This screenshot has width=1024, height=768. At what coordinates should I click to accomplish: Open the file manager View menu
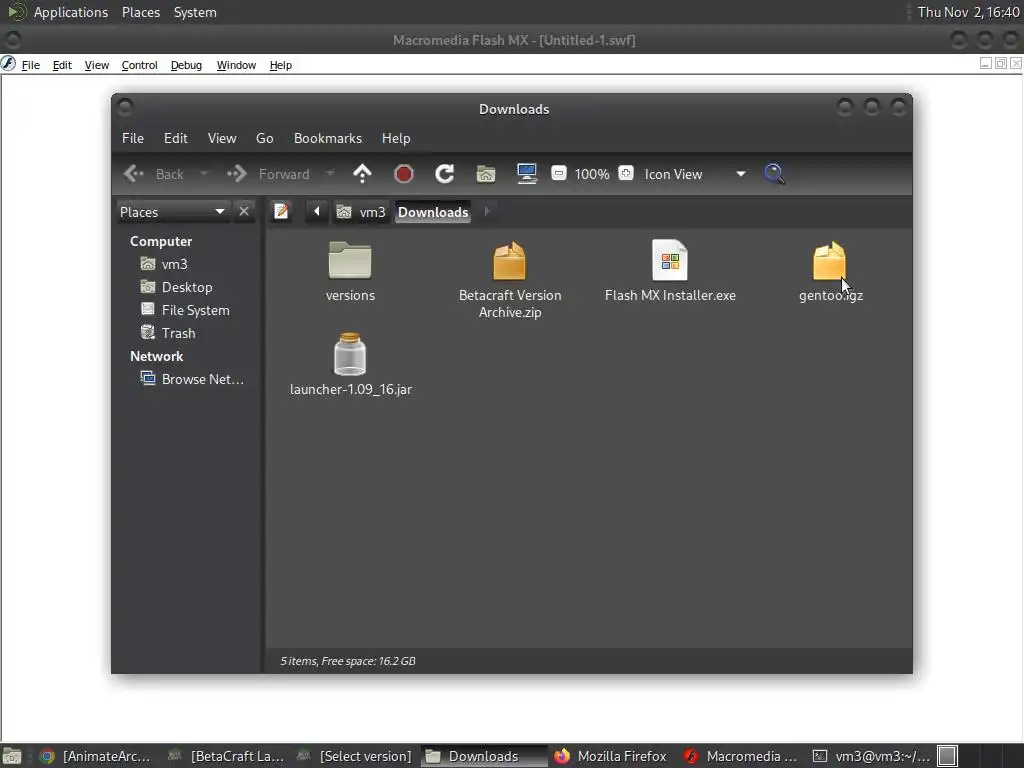coord(222,138)
